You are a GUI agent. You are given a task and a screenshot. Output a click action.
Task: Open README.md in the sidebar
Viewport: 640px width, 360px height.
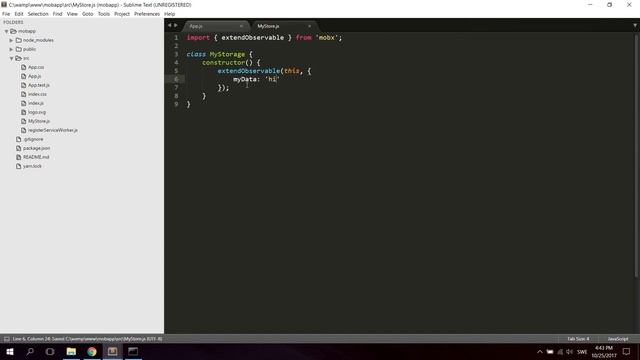pos(36,157)
